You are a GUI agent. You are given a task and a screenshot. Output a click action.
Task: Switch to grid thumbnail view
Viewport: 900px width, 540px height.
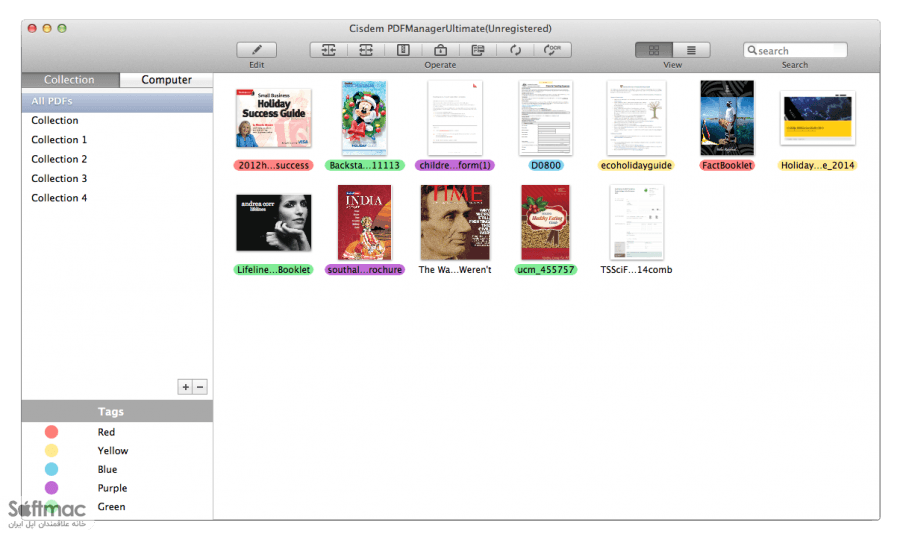click(x=654, y=50)
